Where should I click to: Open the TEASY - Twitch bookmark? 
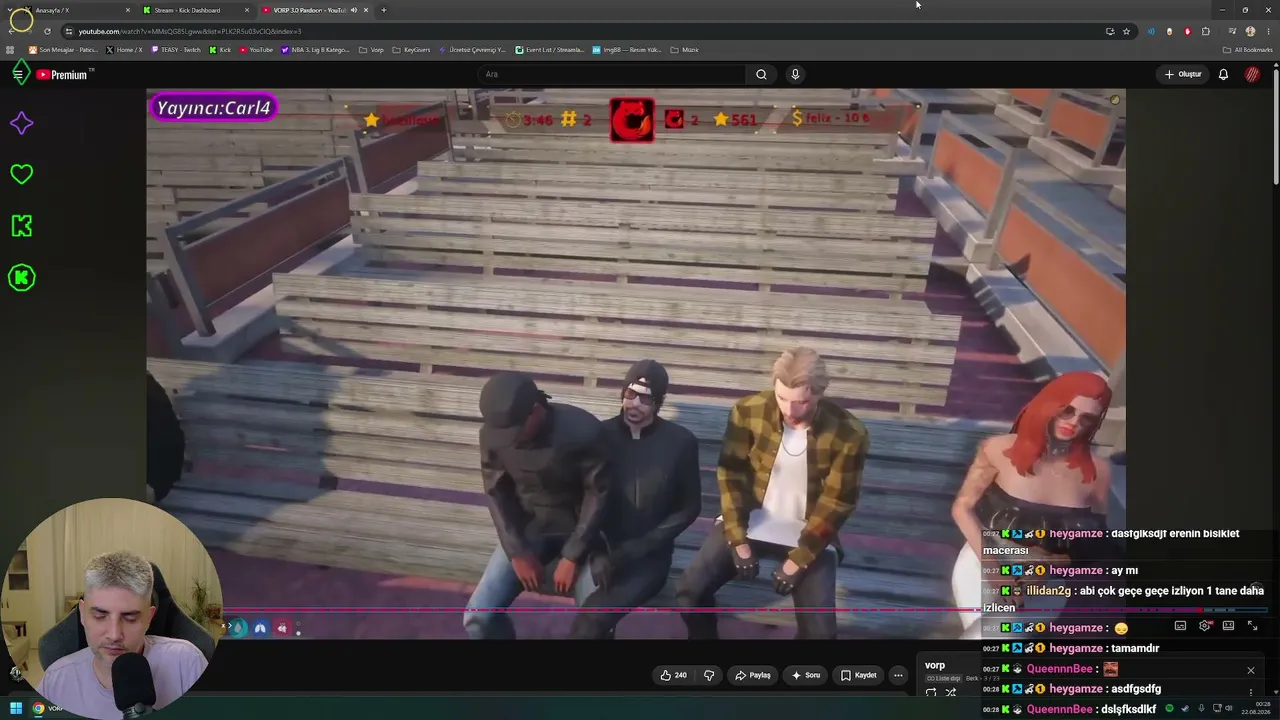pyautogui.click(x=176, y=49)
